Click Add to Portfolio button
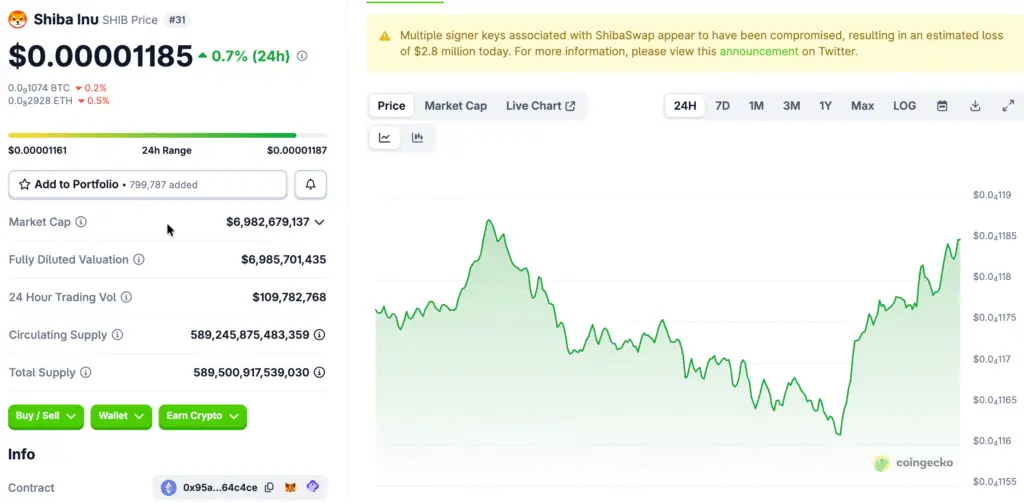1024x503 pixels. pos(148,184)
